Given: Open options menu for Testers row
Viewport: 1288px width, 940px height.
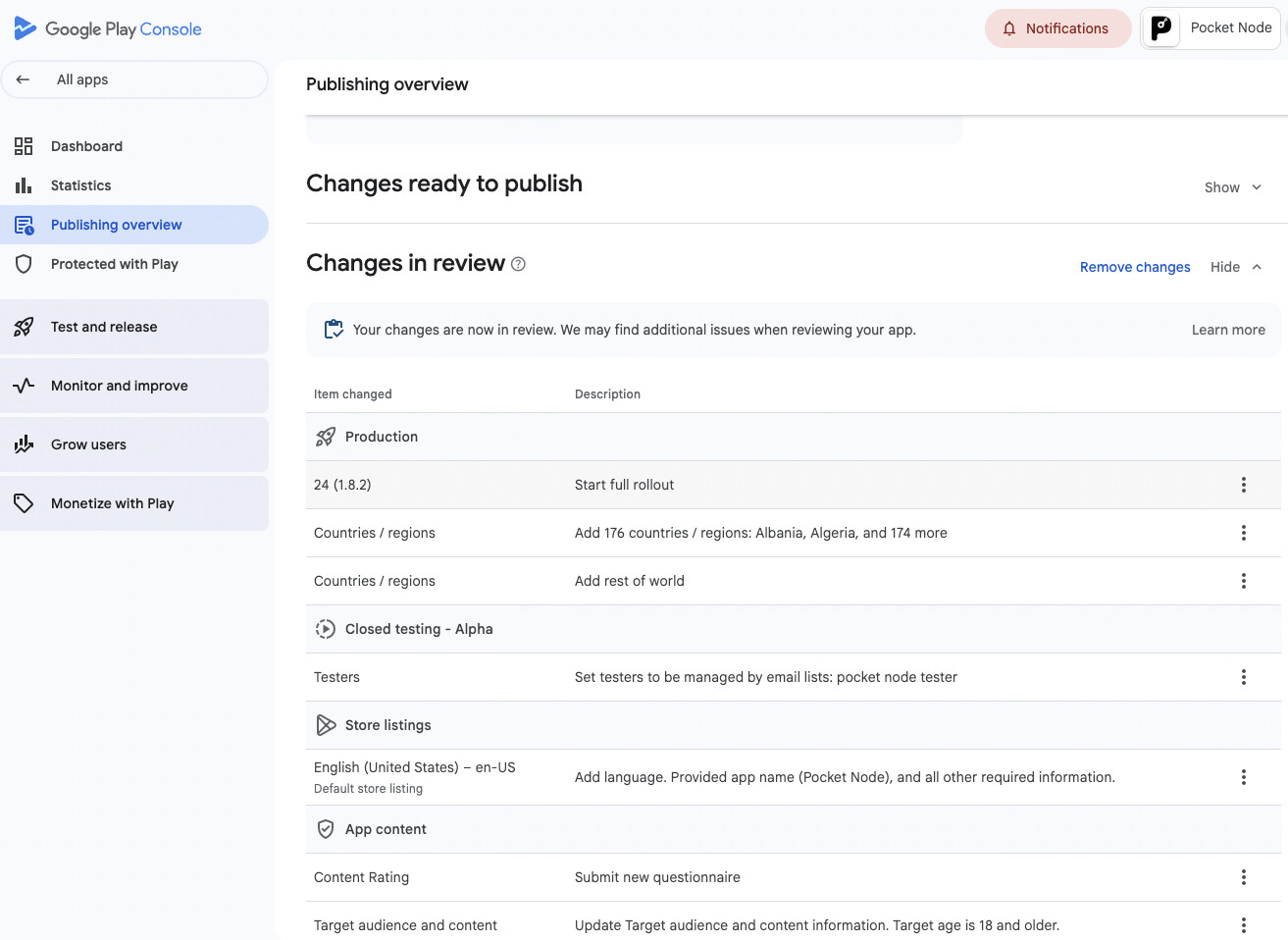Looking at the screenshot, I should (x=1244, y=677).
